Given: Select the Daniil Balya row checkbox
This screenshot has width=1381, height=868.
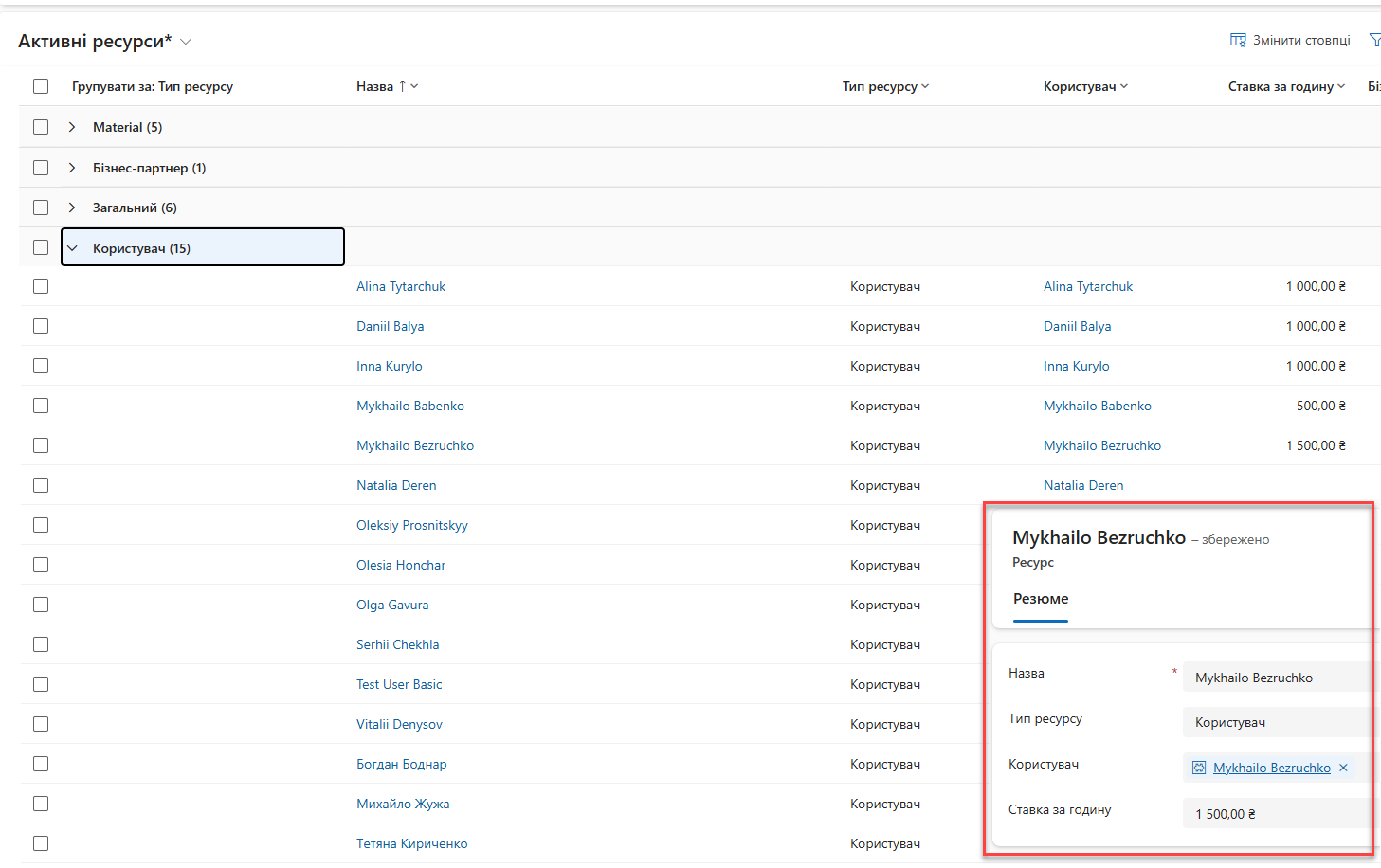Looking at the screenshot, I should (x=41, y=326).
